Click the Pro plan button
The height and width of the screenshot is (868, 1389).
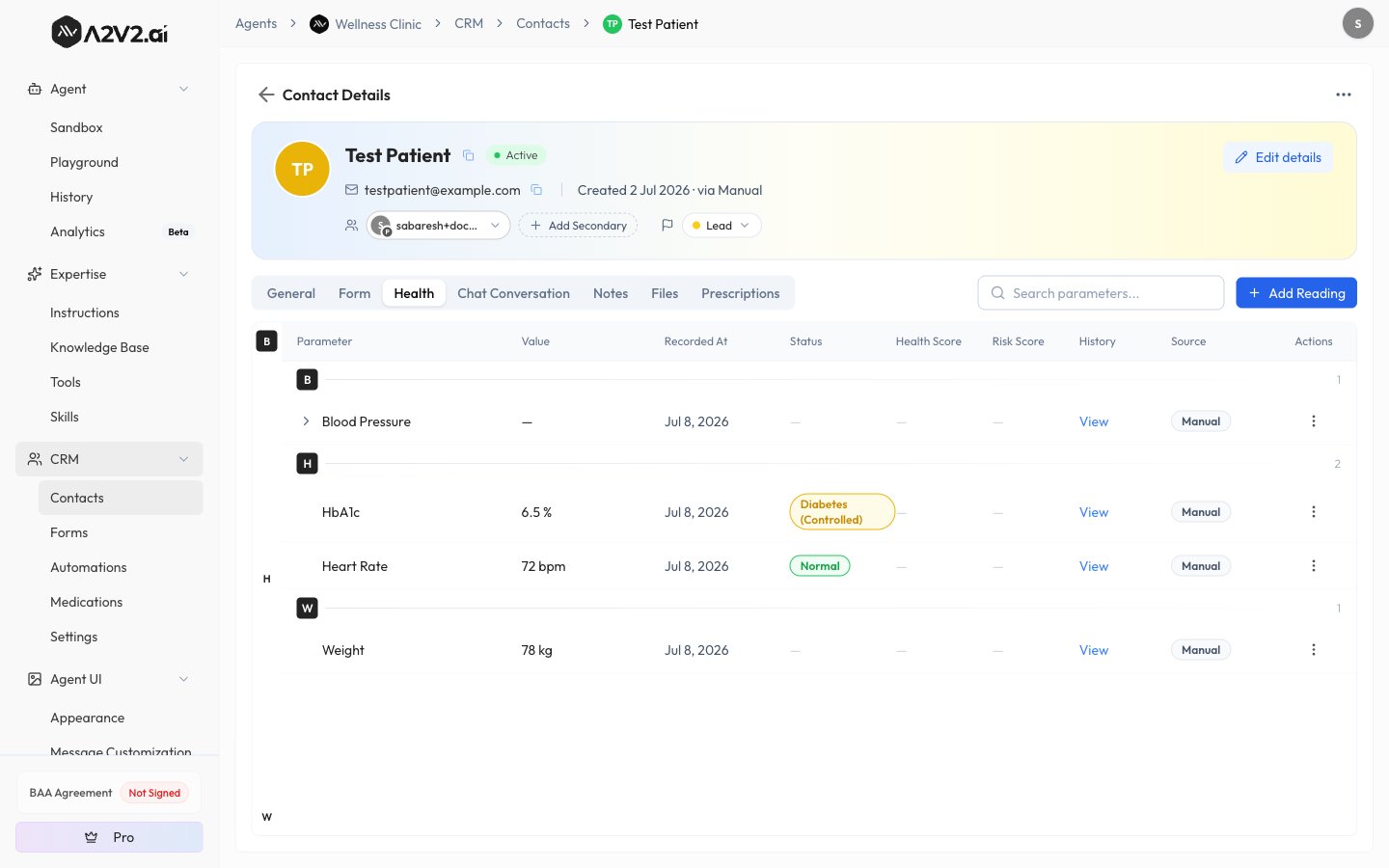tap(109, 837)
